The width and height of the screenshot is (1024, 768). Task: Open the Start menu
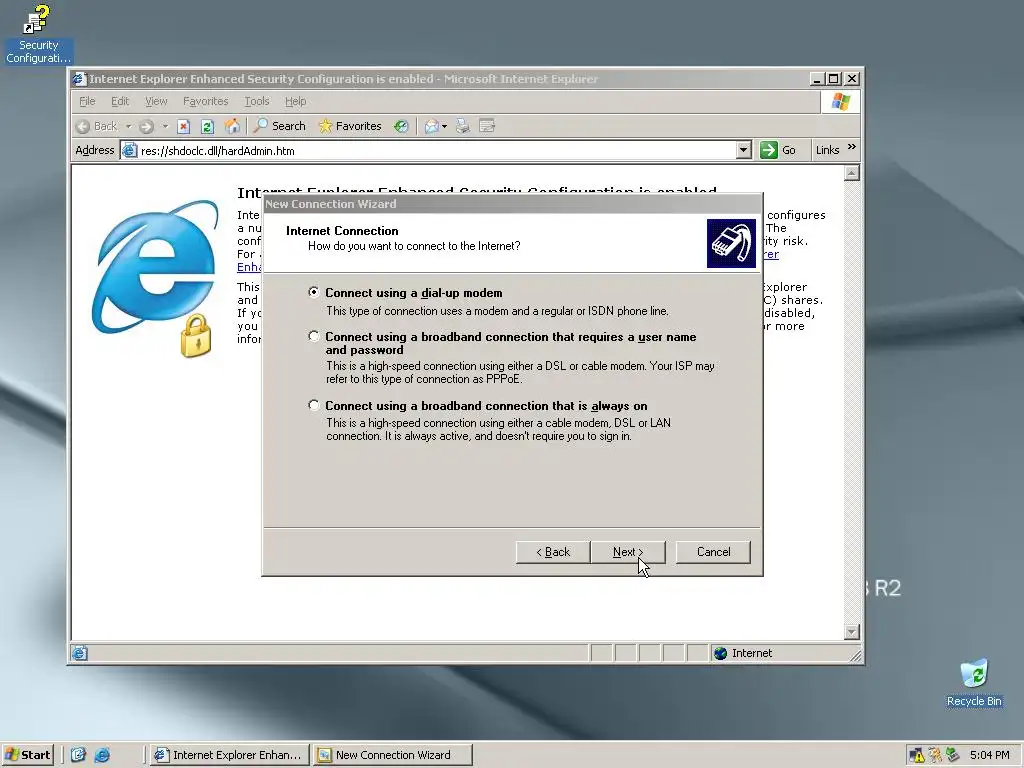pos(27,755)
